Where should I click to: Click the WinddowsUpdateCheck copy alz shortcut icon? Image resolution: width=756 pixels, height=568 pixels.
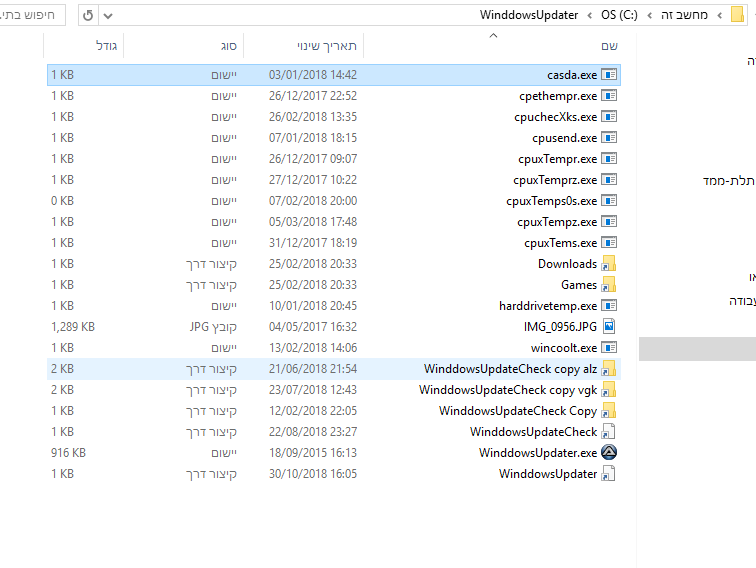coord(609,369)
